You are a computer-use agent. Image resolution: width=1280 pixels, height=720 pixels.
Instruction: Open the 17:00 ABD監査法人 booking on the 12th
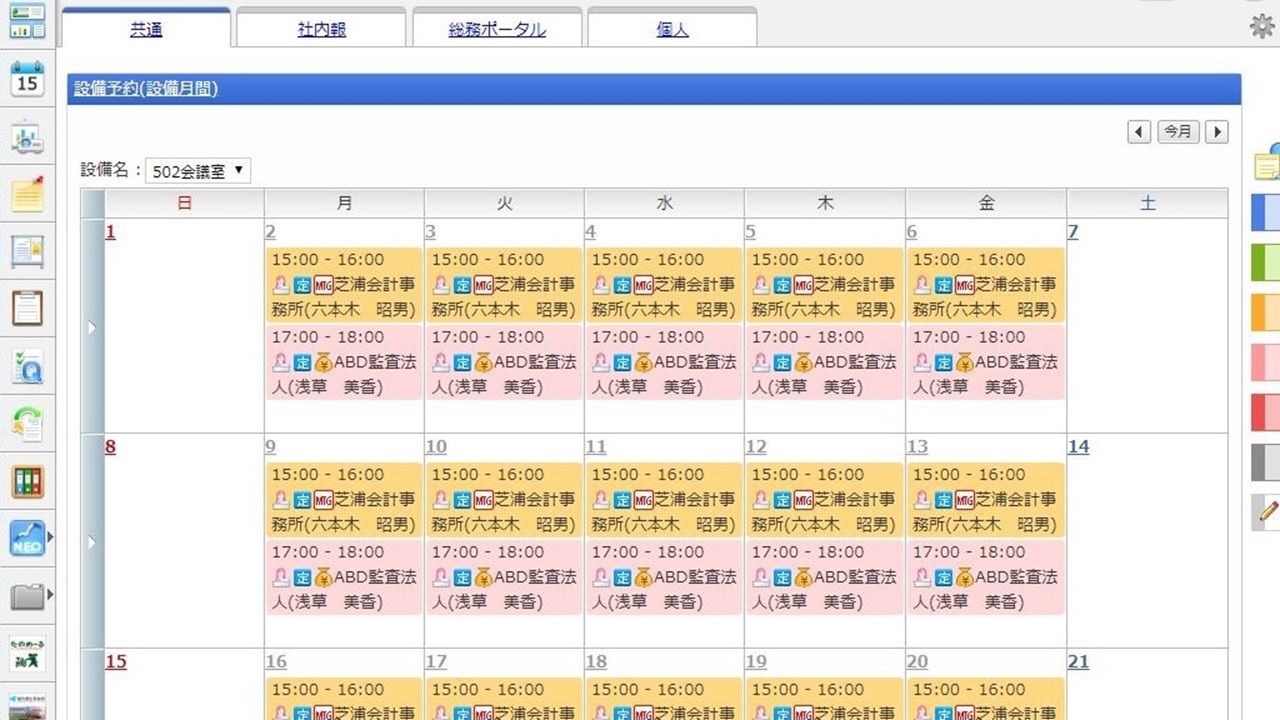[825, 577]
